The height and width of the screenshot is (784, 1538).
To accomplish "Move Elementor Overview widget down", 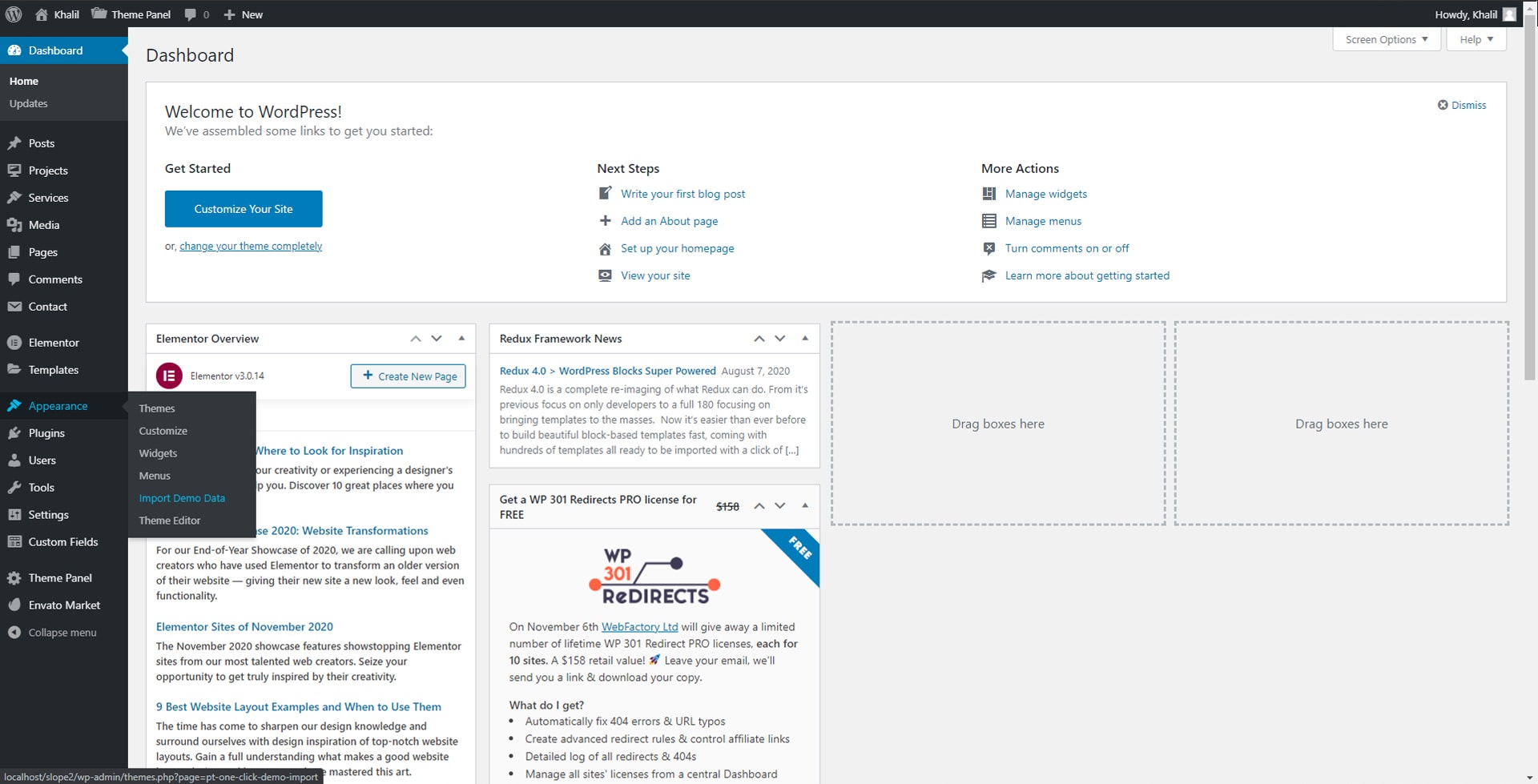I will (437, 339).
